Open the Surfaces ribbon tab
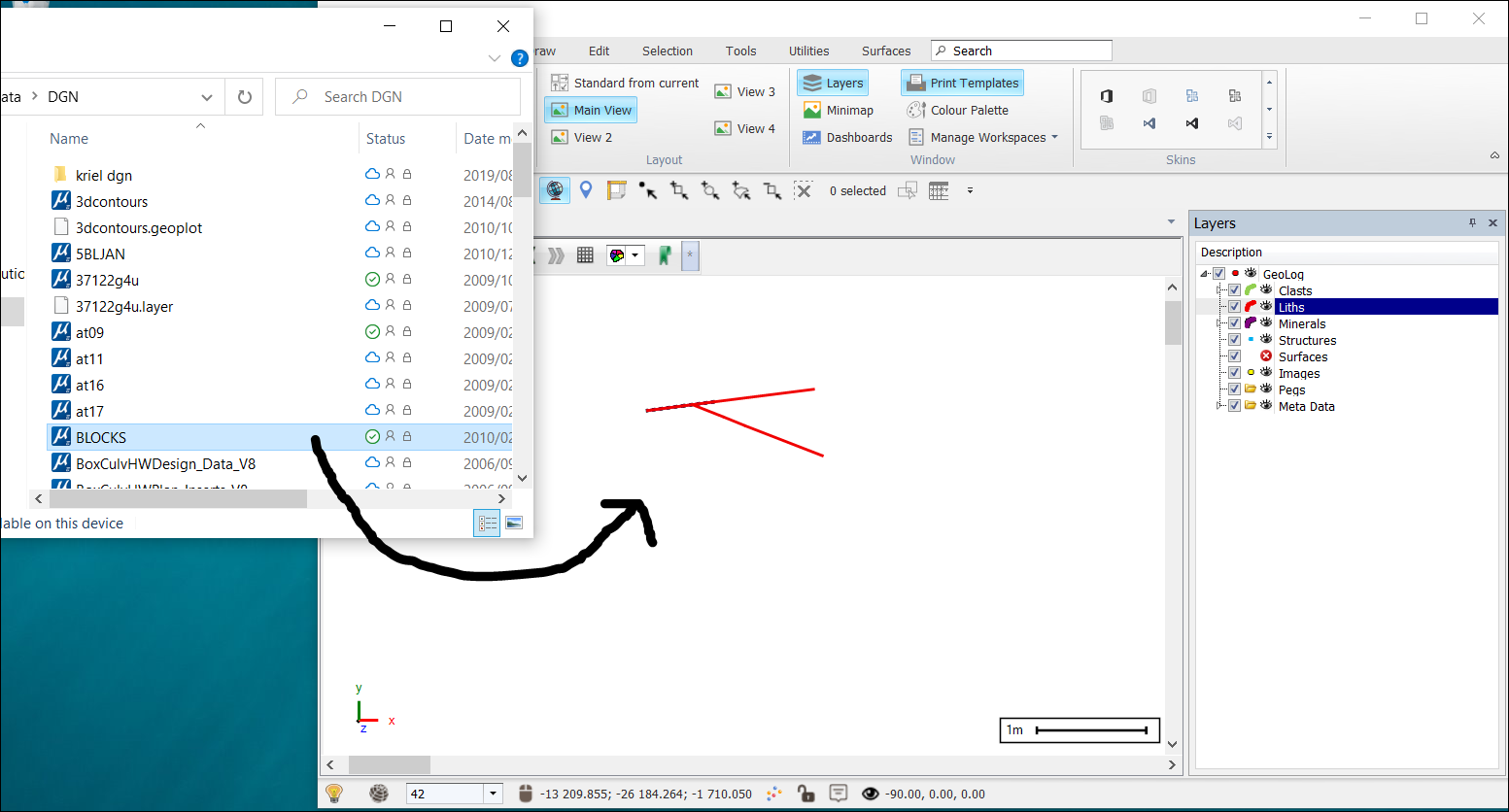1509x812 pixels. [x=885, y=51]
